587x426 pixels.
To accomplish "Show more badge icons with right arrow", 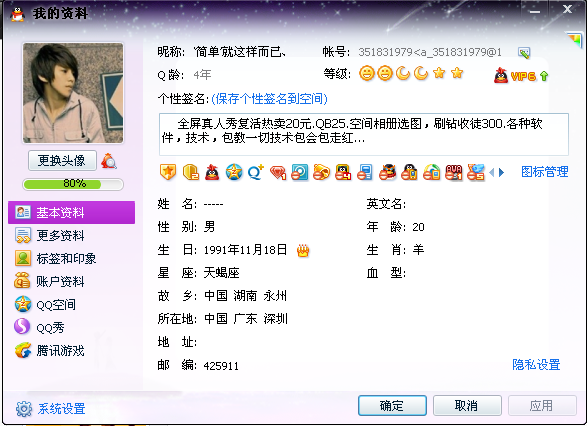I will click(501, 173).
